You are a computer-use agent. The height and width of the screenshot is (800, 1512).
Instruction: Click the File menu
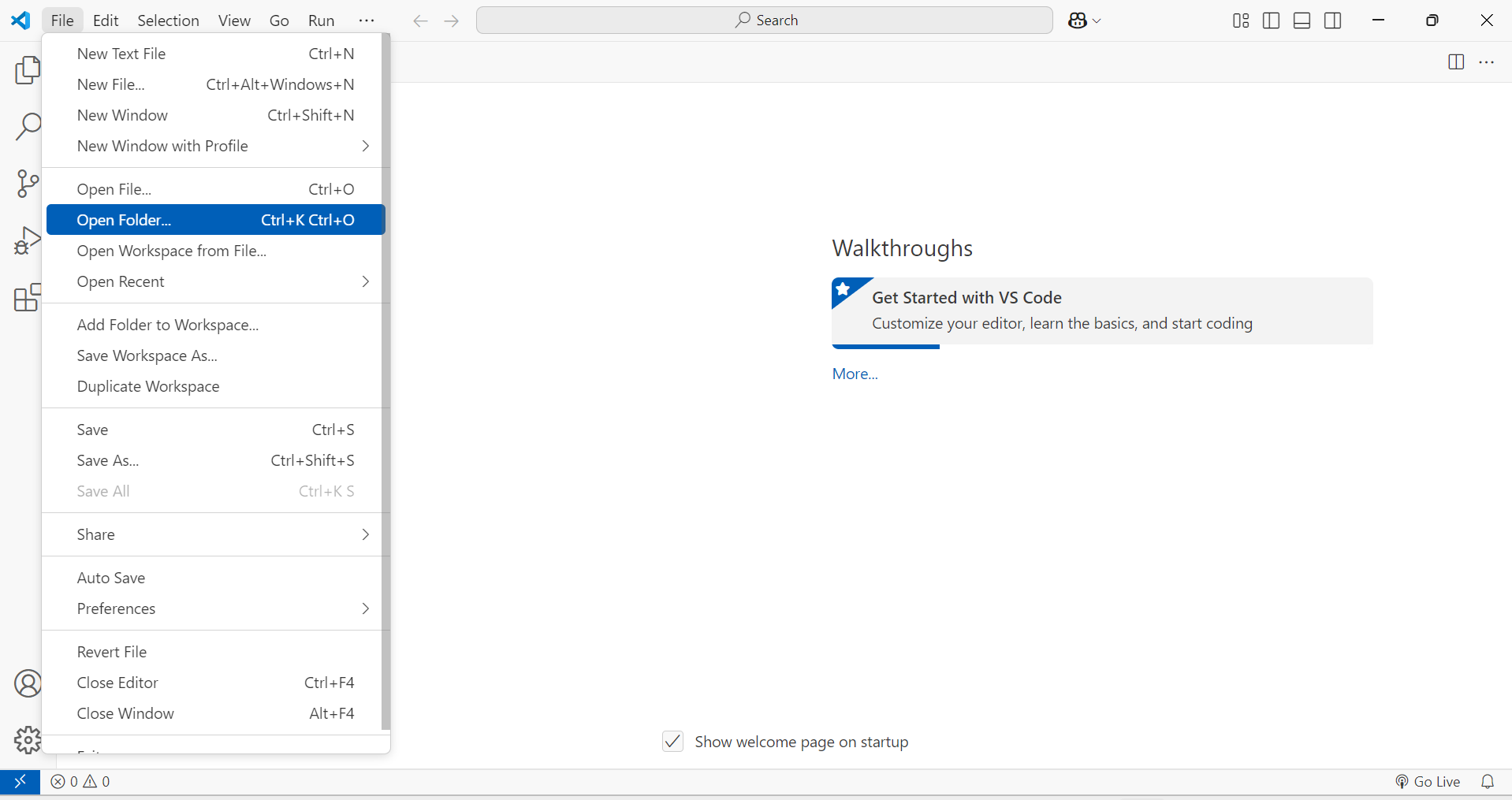[62, 20]
